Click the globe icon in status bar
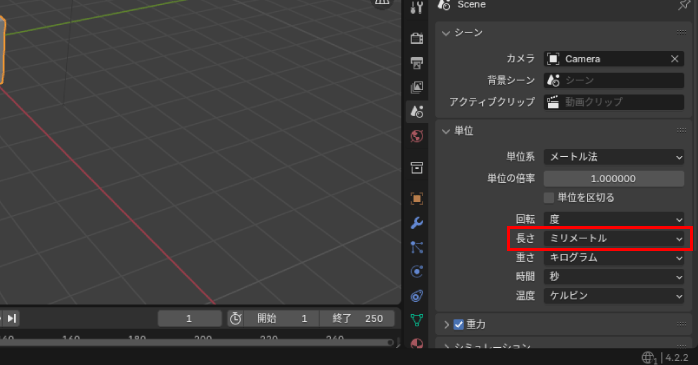 [x=649, y=357]
